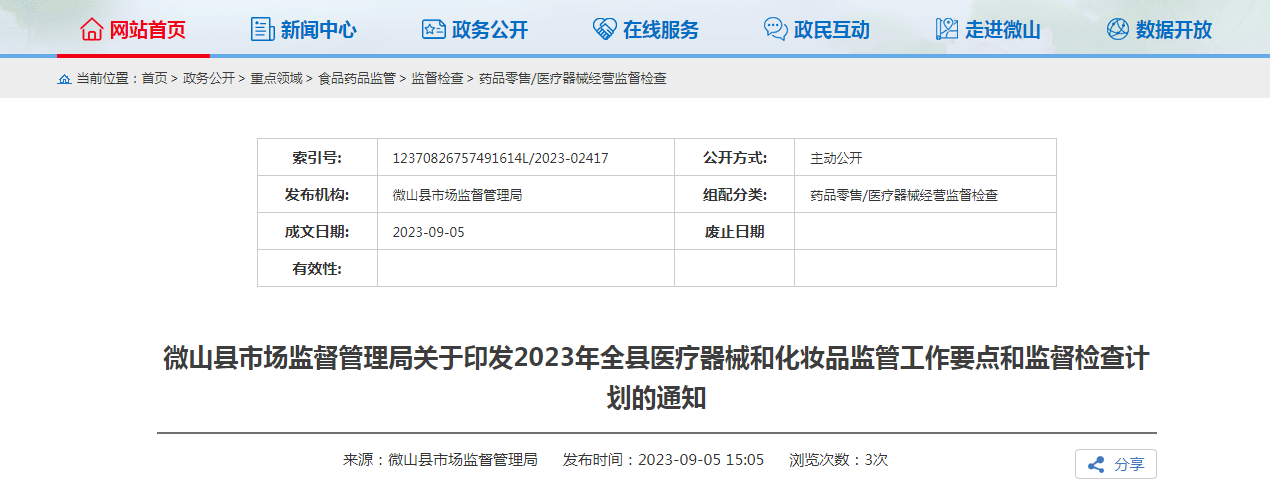The height and width of the screenshot is (490, 1270).
Task: Select the 政务公开 navigation item
Action: click(475, 29)
